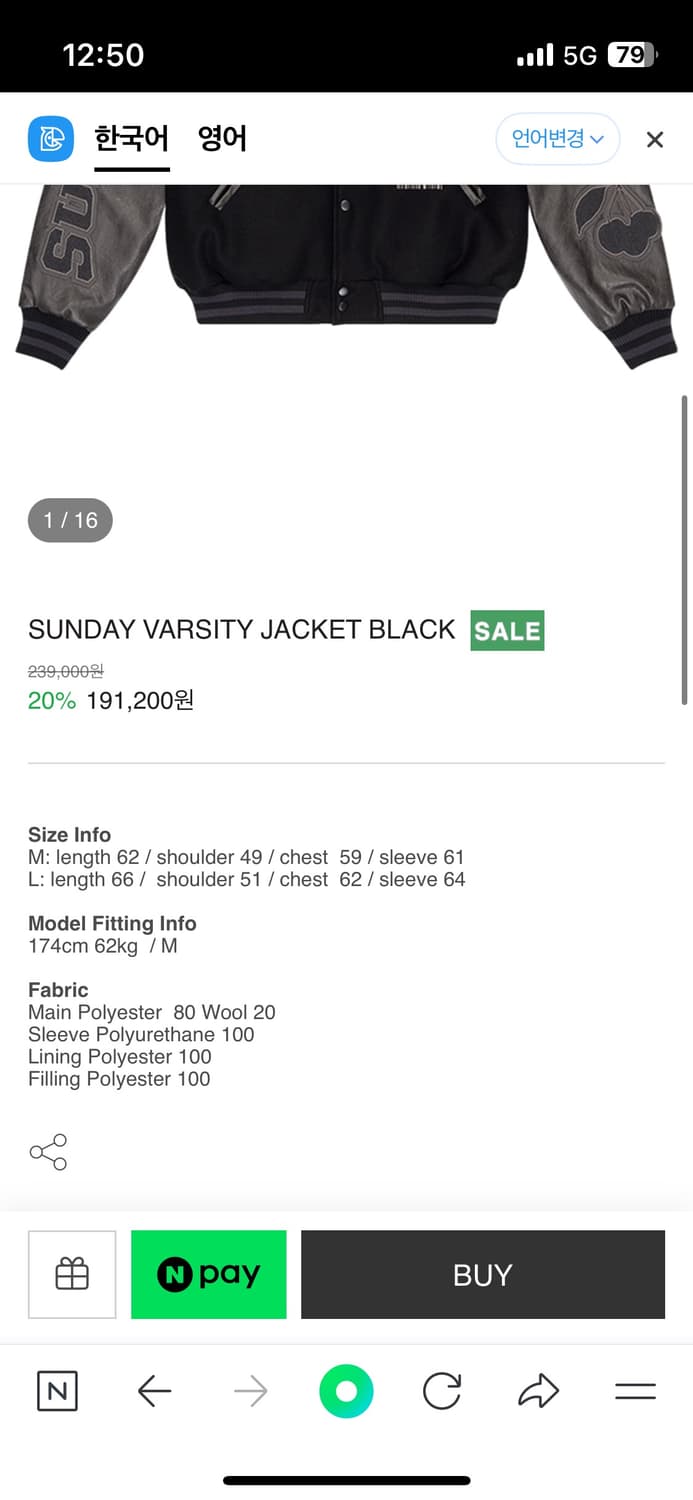The image size is (693, 1500).
Task: Go forward using the forward arrow
Action: 250,1390
